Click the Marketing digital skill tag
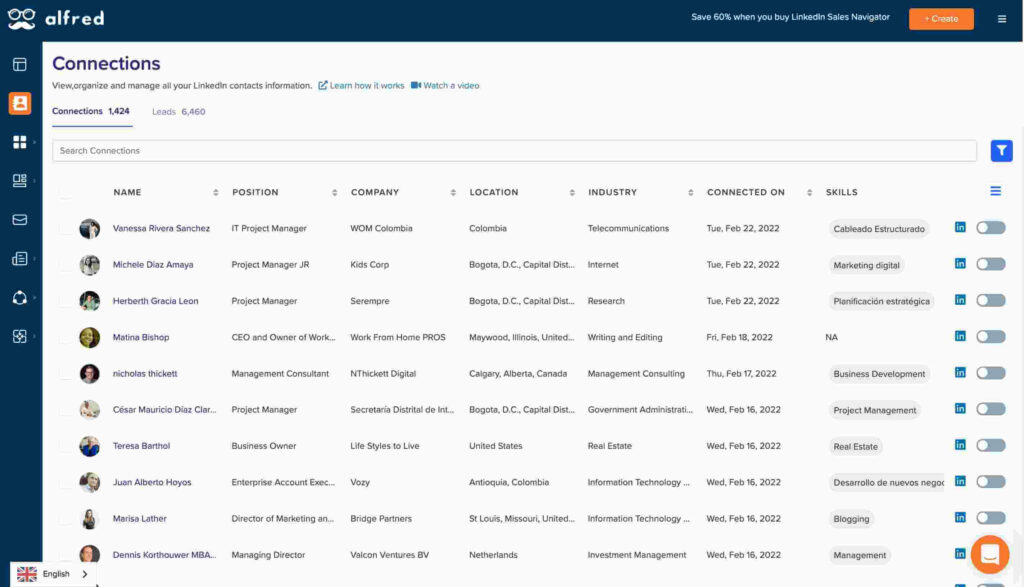The width and height of the screenshot is (1024, 587). (x=866, y=265)
